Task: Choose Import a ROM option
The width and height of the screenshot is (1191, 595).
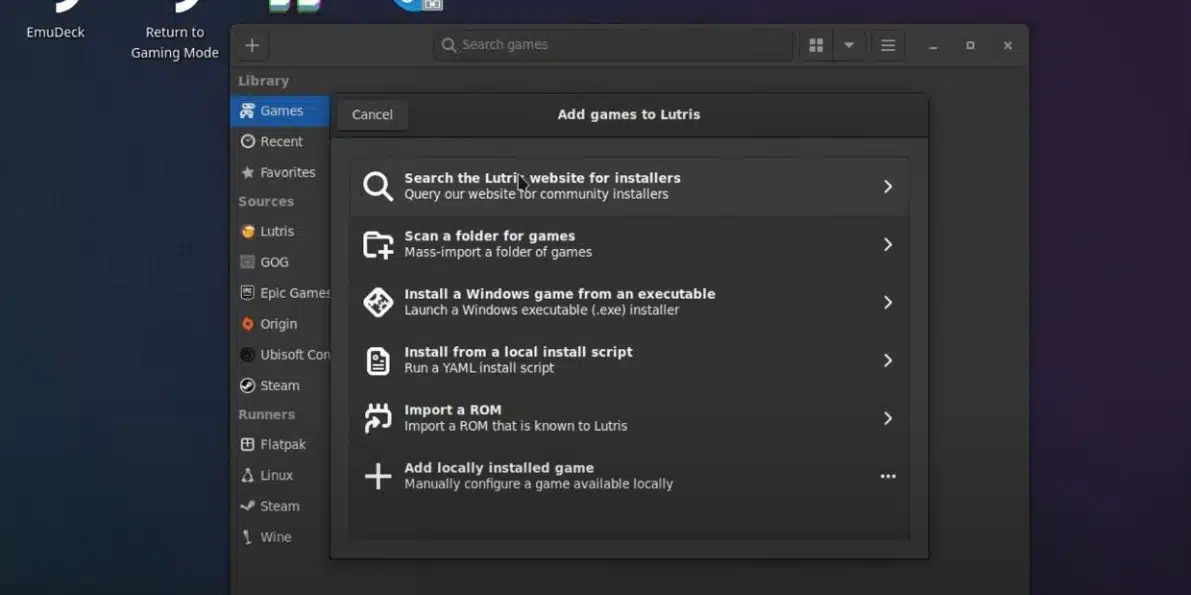Action: [x=629, y=418]
